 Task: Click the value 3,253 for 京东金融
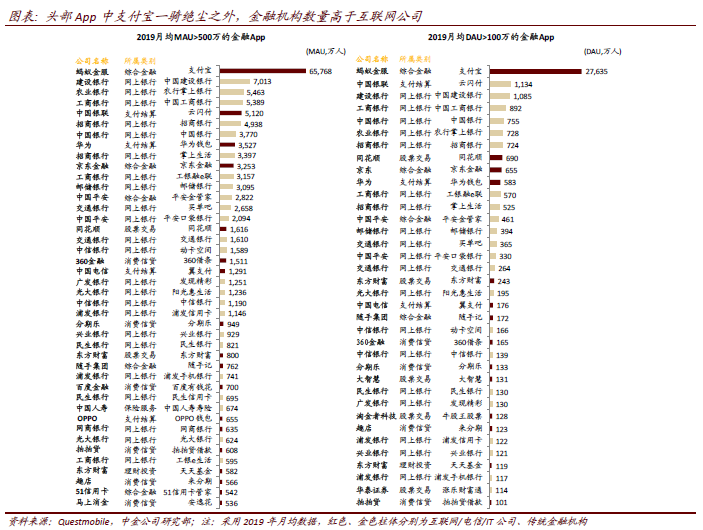point(246,166)
